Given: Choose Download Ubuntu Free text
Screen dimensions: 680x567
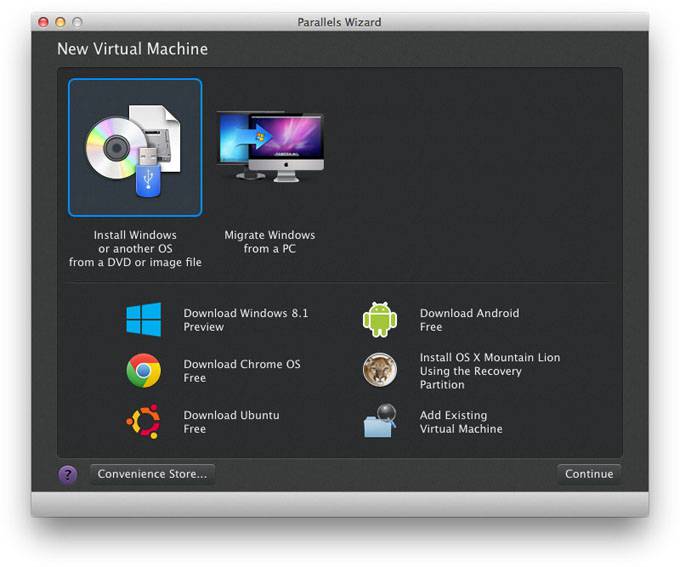Looking at the screenshot, I should tap(232, 422).
